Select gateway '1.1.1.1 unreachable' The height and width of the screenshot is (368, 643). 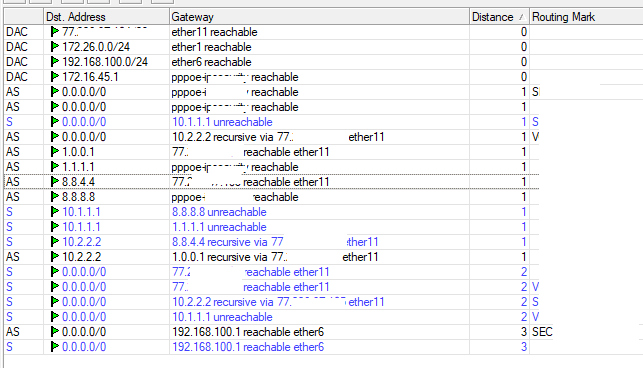coord(219,227)
